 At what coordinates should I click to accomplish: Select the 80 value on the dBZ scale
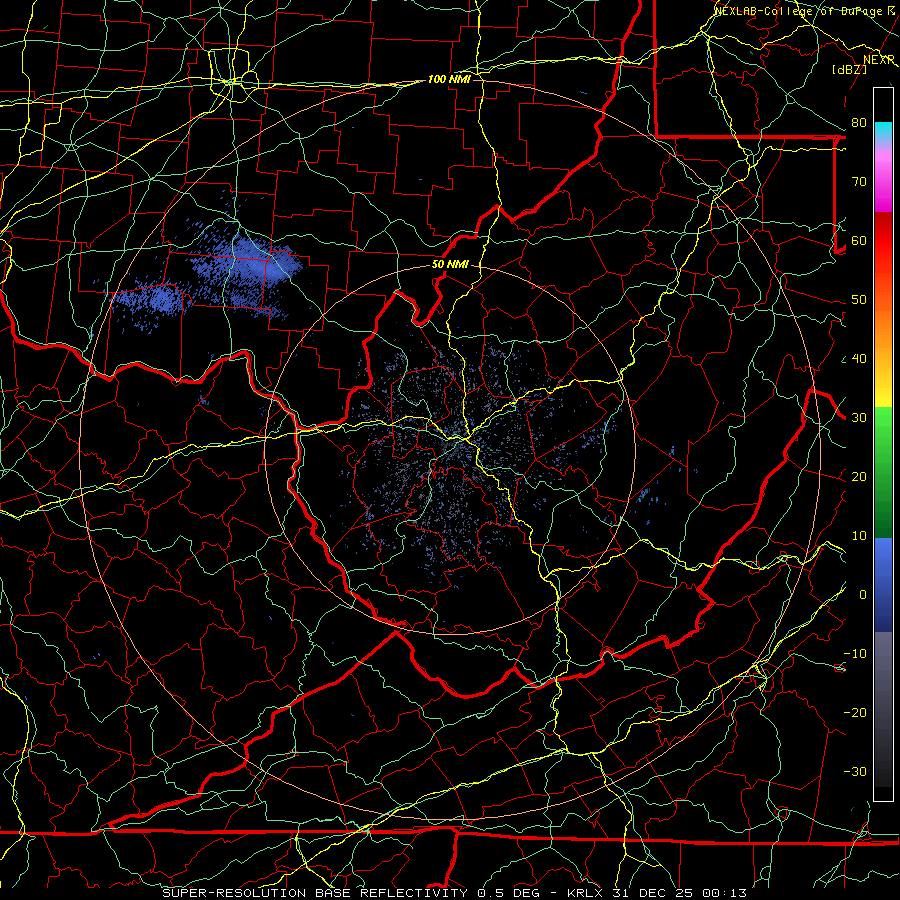click(x=859, y=123)
